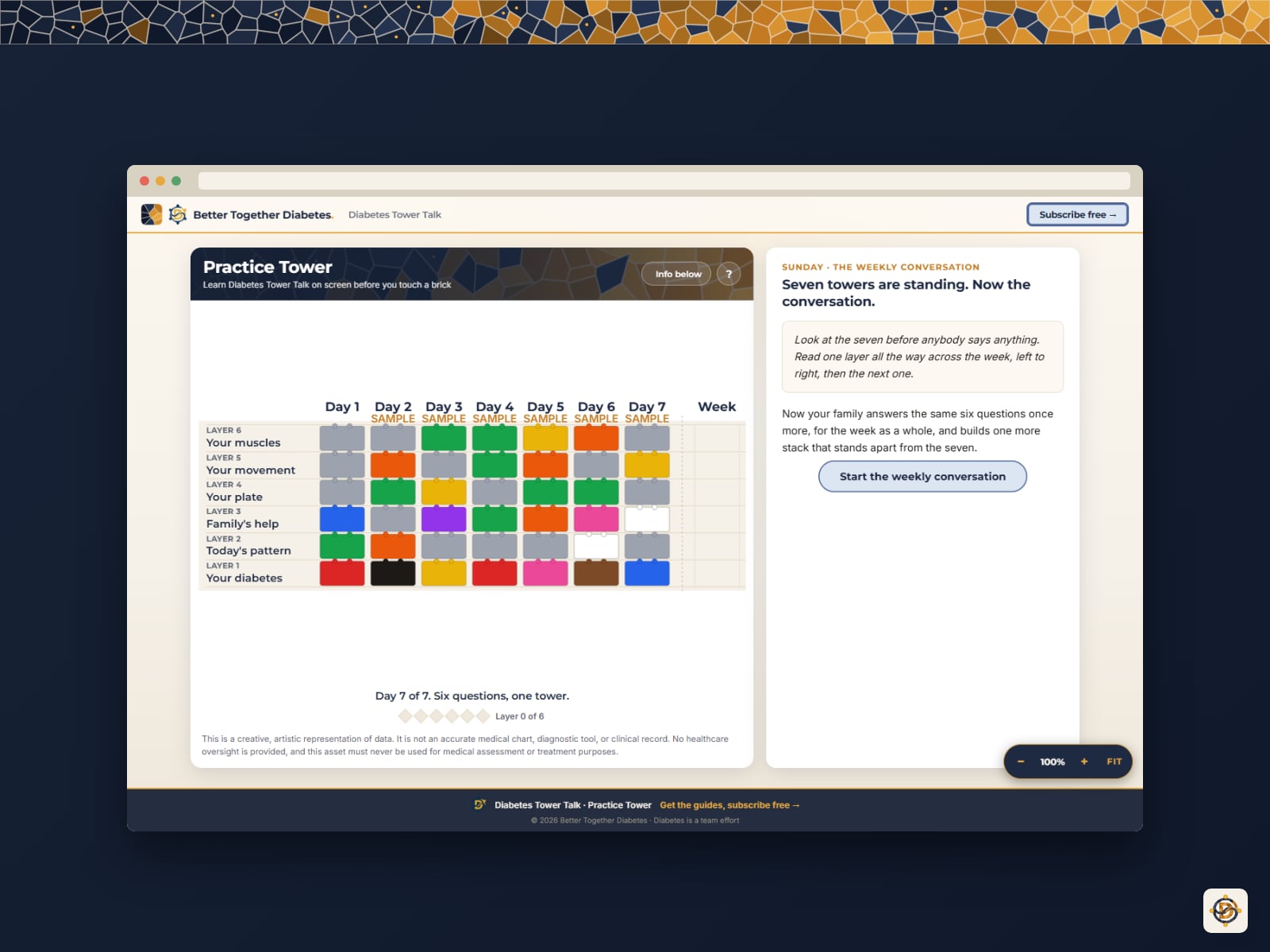
Task: Open the question mark help button
Action: point(729,274)
